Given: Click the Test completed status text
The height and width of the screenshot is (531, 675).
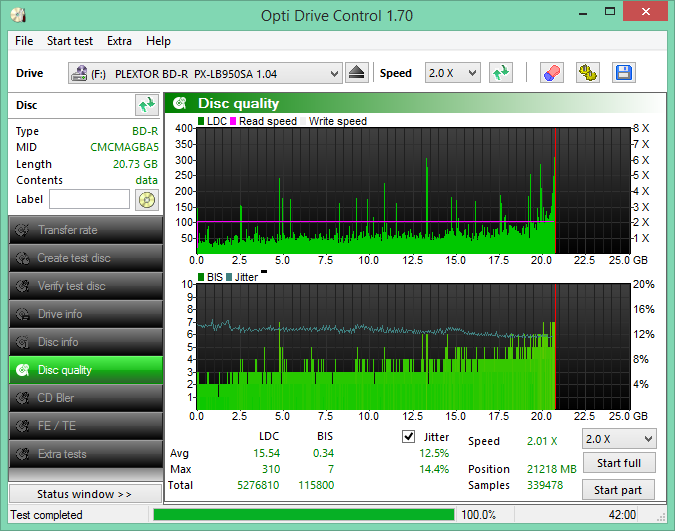Looking at the screenshot, I should point(46,515).
